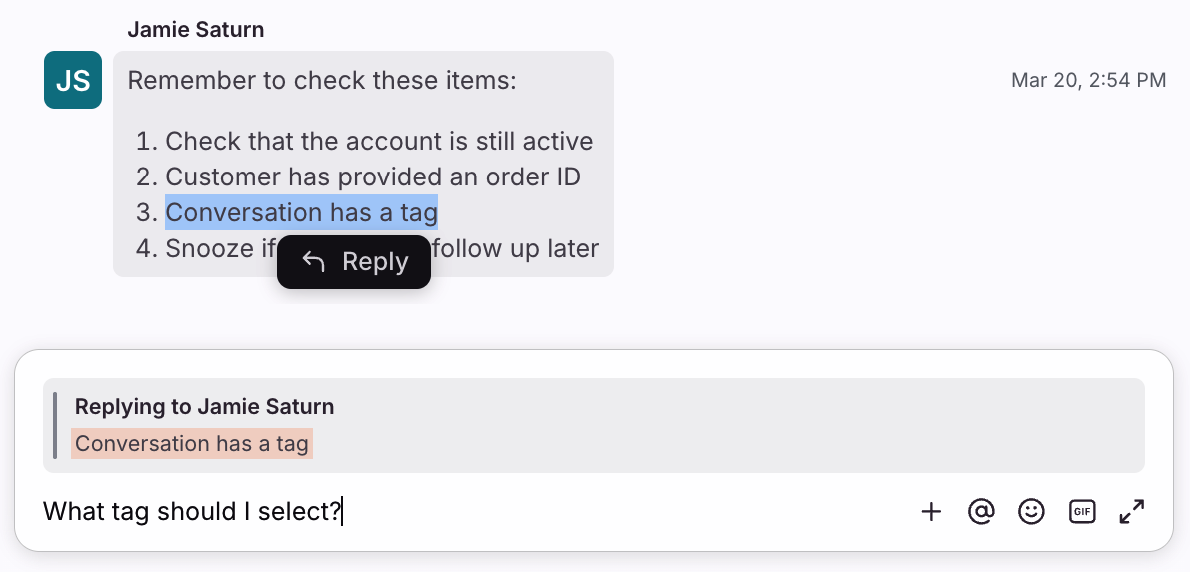The image size is (1190, 572).
Task: Click the JS avatar of Jamie Saturn
Action: pos(73,80)
